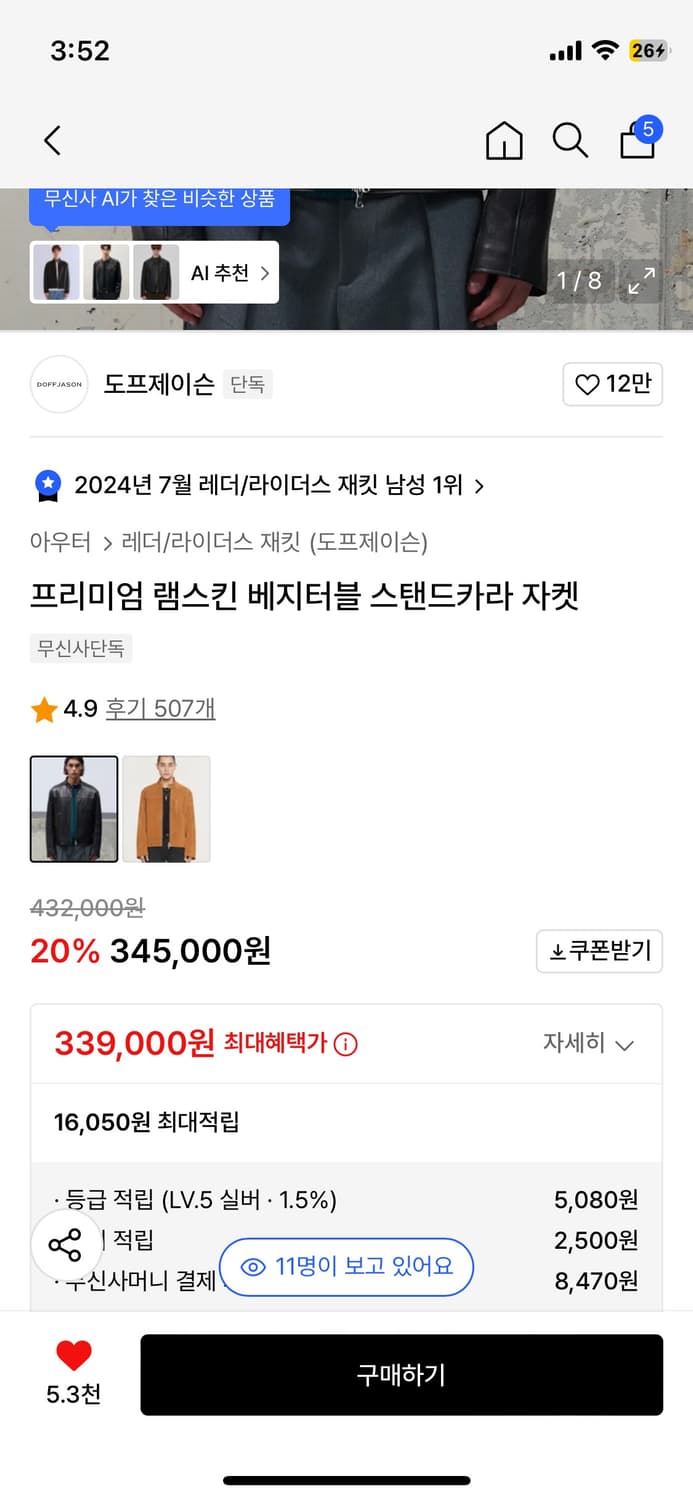
Task: Open the shopping bag cart
Action: pyautogui.click(x=638, y=139)
